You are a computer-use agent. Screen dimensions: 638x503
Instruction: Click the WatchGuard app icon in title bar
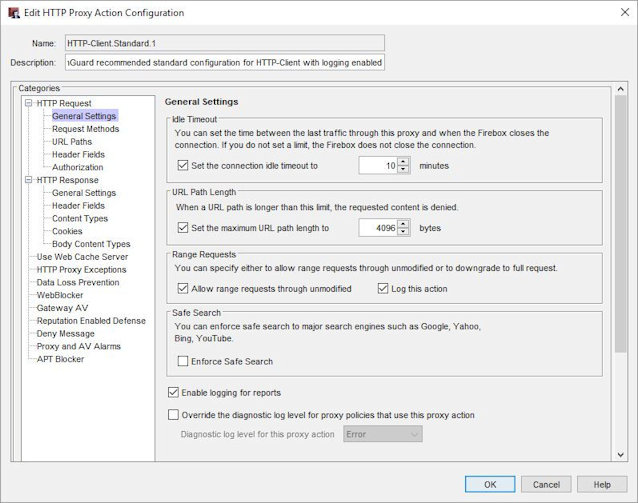pyautogui.click(x=13, y=13)
